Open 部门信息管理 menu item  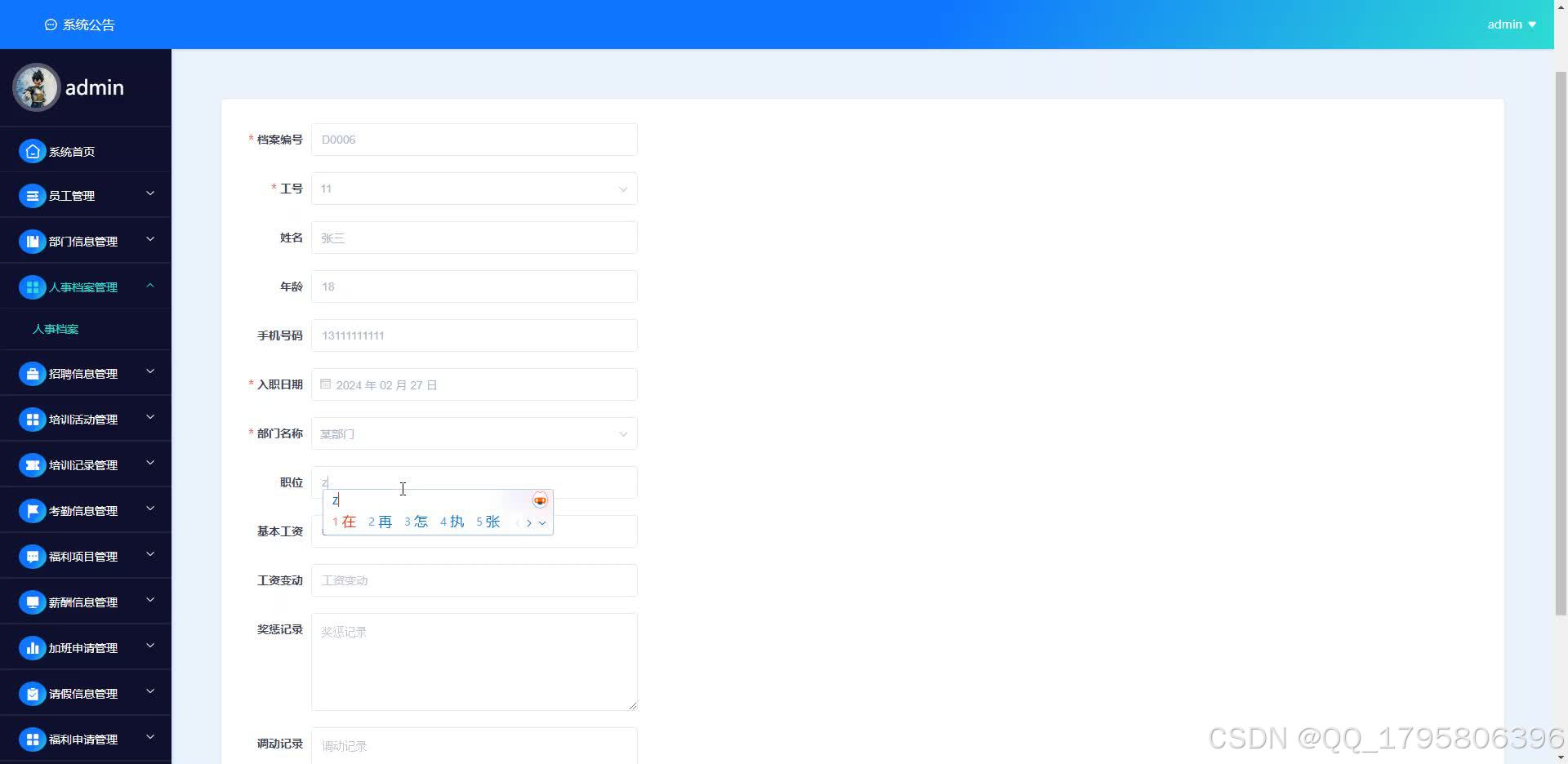pos(86,242)
